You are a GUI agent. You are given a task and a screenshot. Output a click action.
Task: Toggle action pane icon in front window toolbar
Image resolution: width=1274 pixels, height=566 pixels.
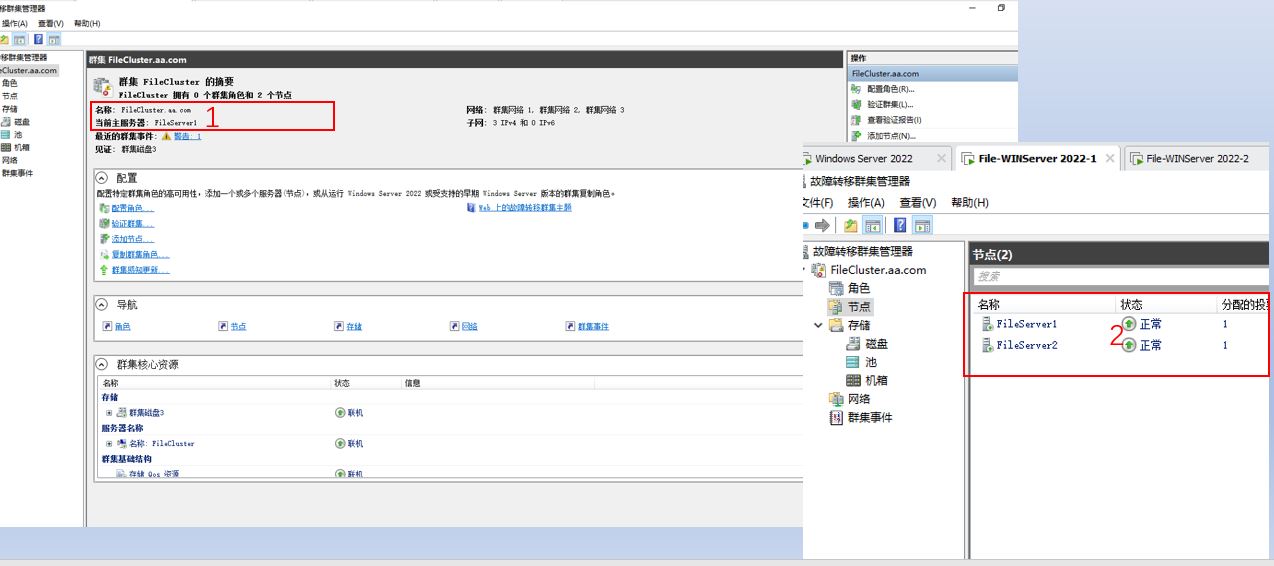click(x=922, y=226)
